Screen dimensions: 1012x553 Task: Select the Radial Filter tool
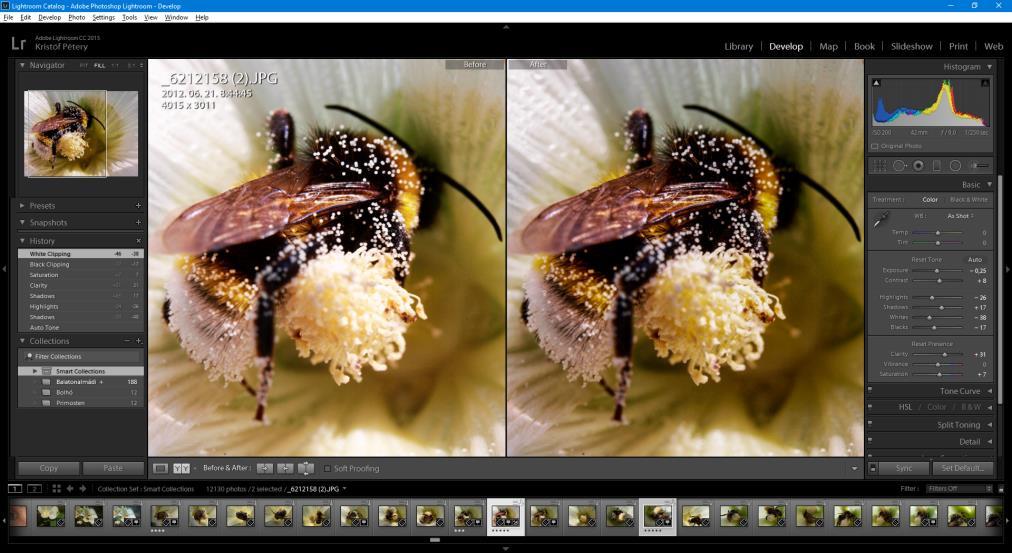click(x=956, y=166)
